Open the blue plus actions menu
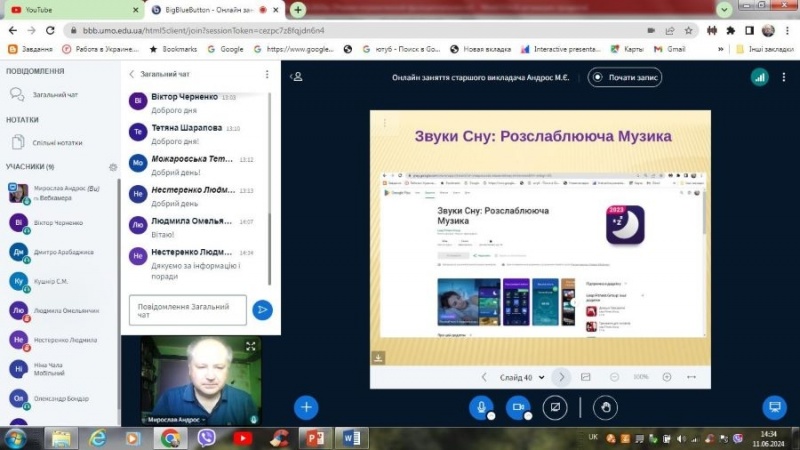The image size is (800, 450). tap(306, 407)
